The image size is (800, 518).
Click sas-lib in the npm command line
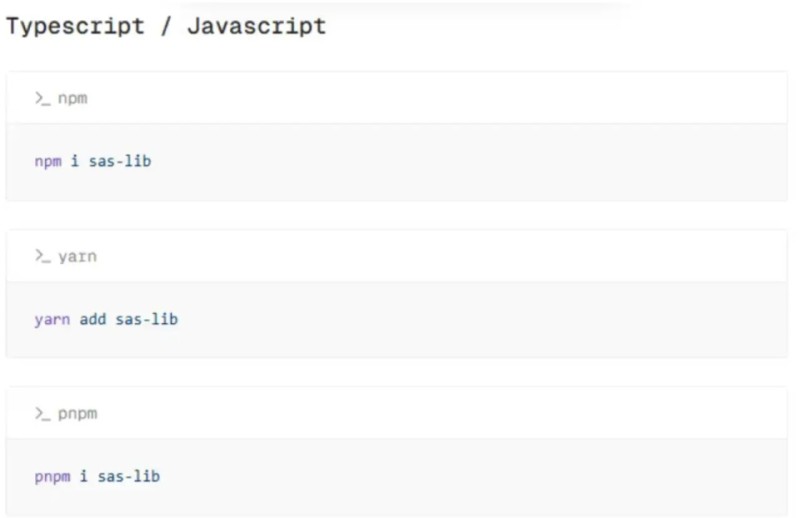[120, 161]
